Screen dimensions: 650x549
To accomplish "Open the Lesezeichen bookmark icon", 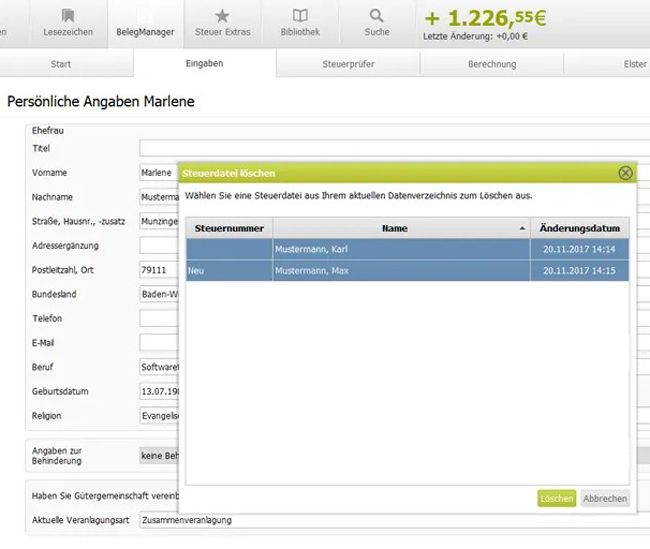I will (68, 16).
